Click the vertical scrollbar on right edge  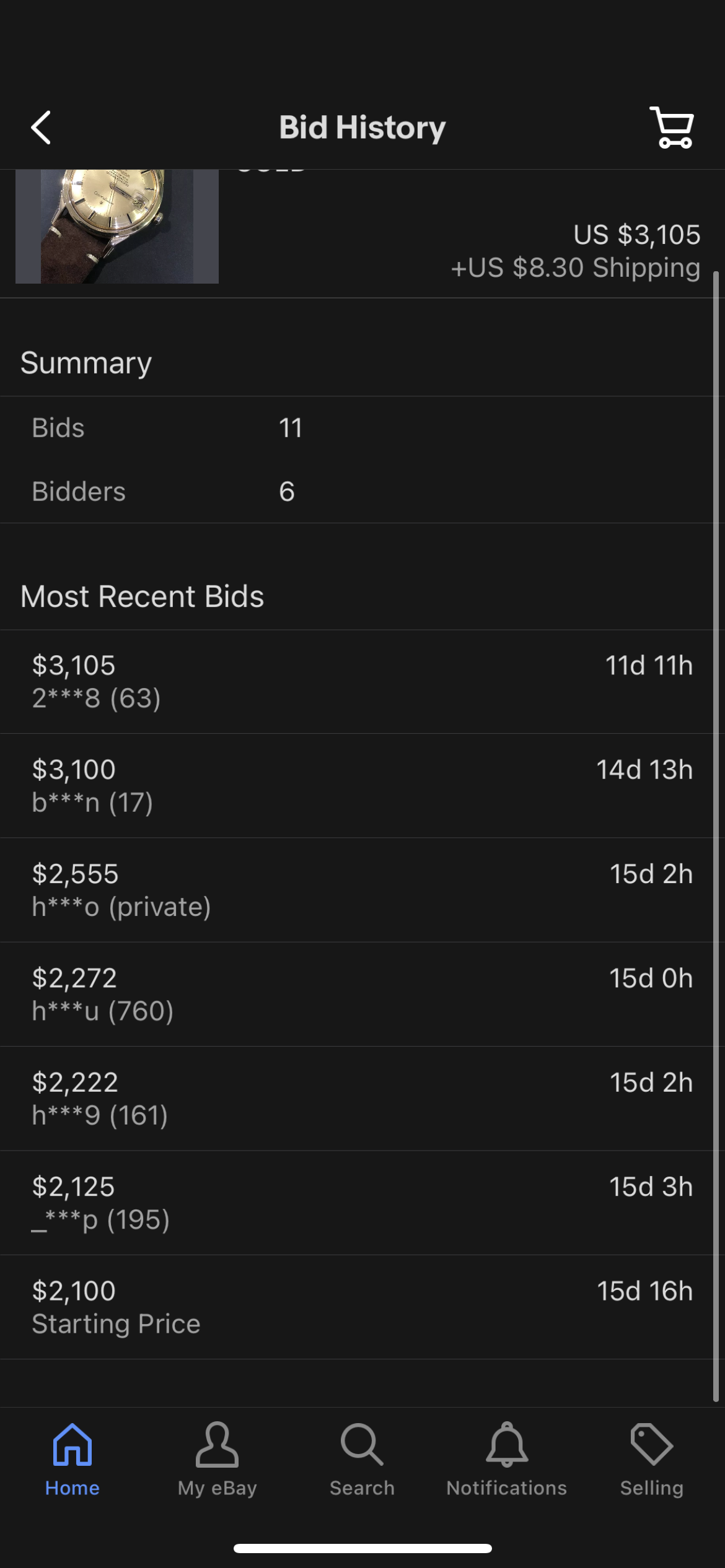click(x=716, y=836)
